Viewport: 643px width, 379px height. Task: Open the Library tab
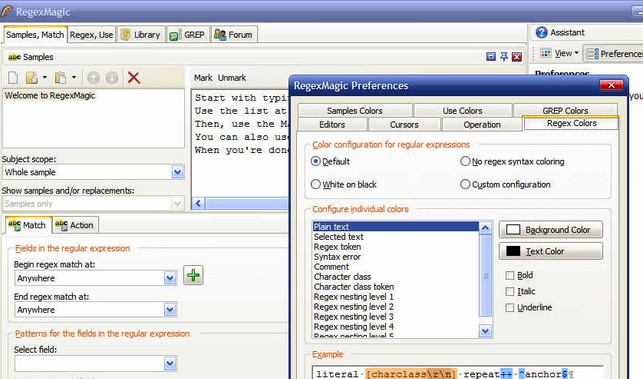pyautogui.click(x=141, y=35)
